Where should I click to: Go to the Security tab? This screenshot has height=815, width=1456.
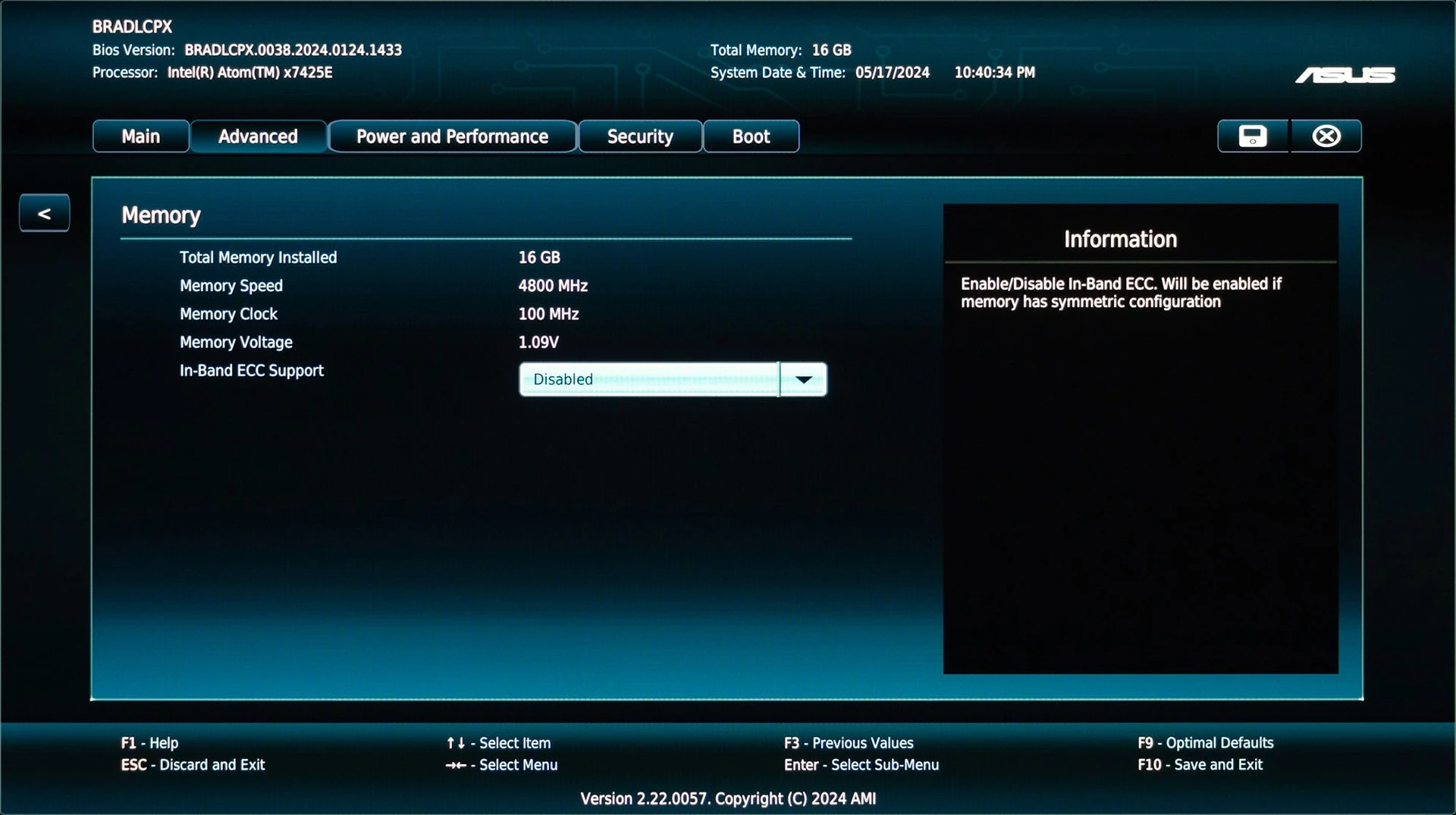click(641, 136)
